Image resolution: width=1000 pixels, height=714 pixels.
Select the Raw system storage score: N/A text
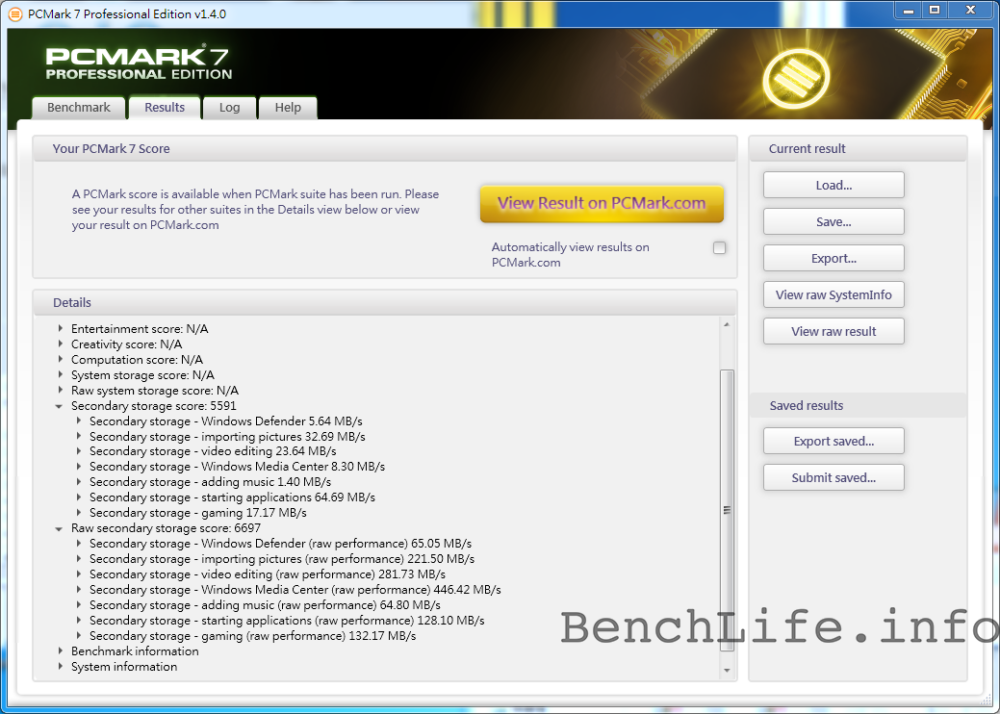tap(155, 390)
